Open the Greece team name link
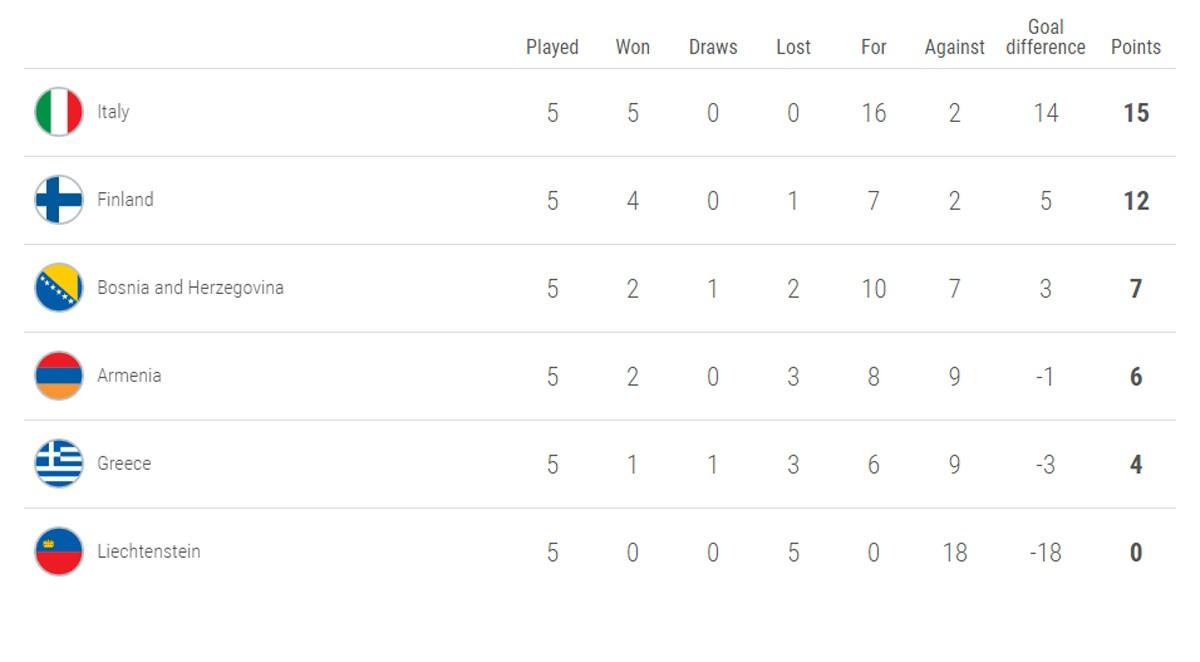Image resolution: width=1200 pixels, height=662 pixels. pyautogui.click(x=124, y=464)
